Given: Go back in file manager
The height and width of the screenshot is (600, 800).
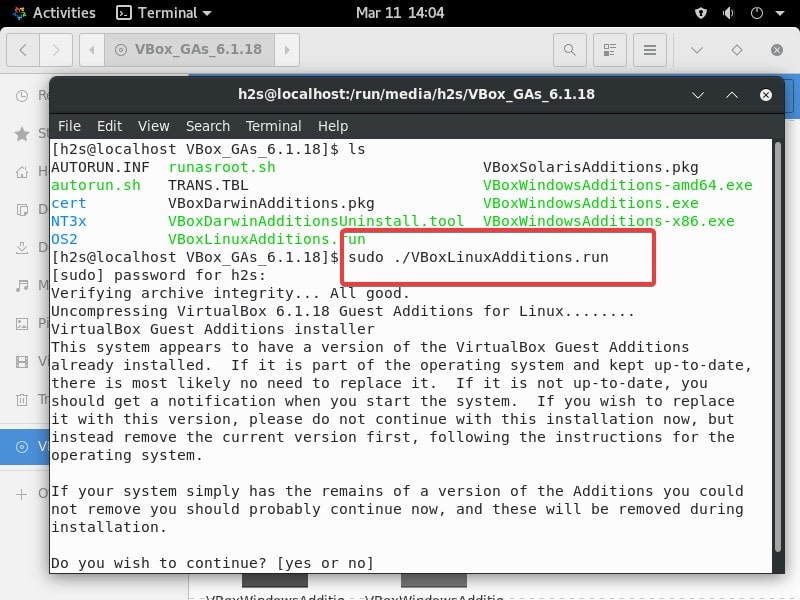Looking at the screenshot, I should pos(23,50).
